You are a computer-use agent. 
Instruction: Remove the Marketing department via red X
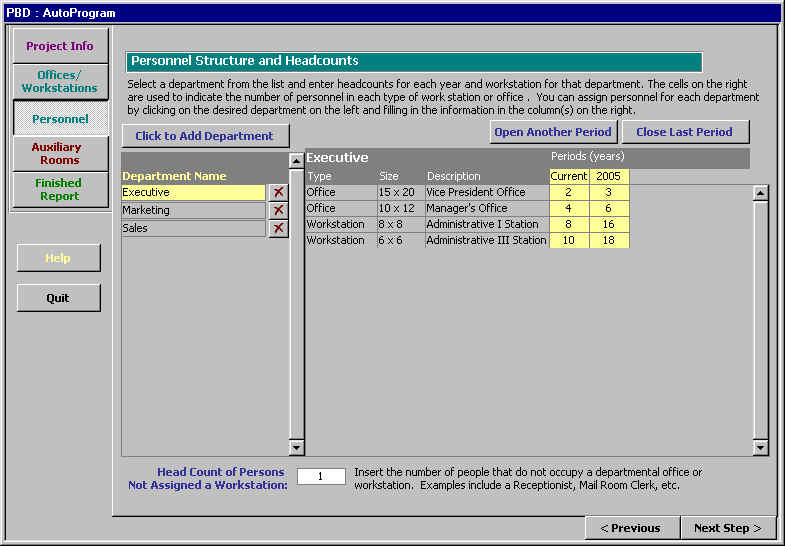click(x=278, y=210)
